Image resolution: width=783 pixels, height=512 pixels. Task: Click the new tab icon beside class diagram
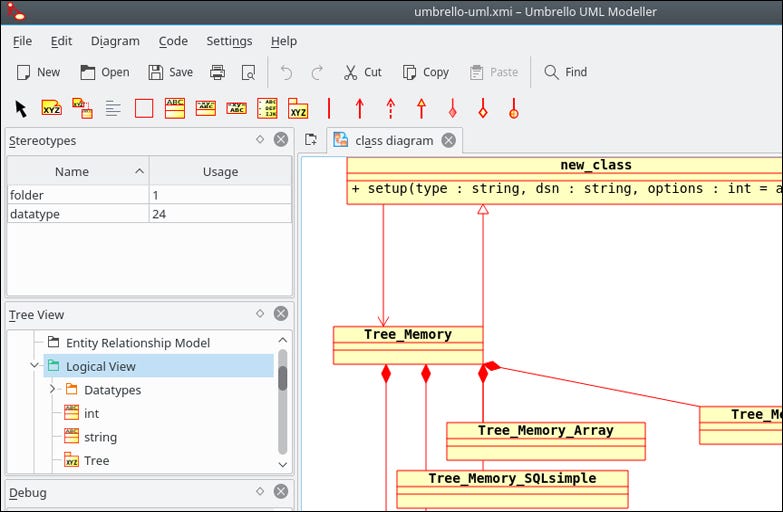[x=311, y=140]
